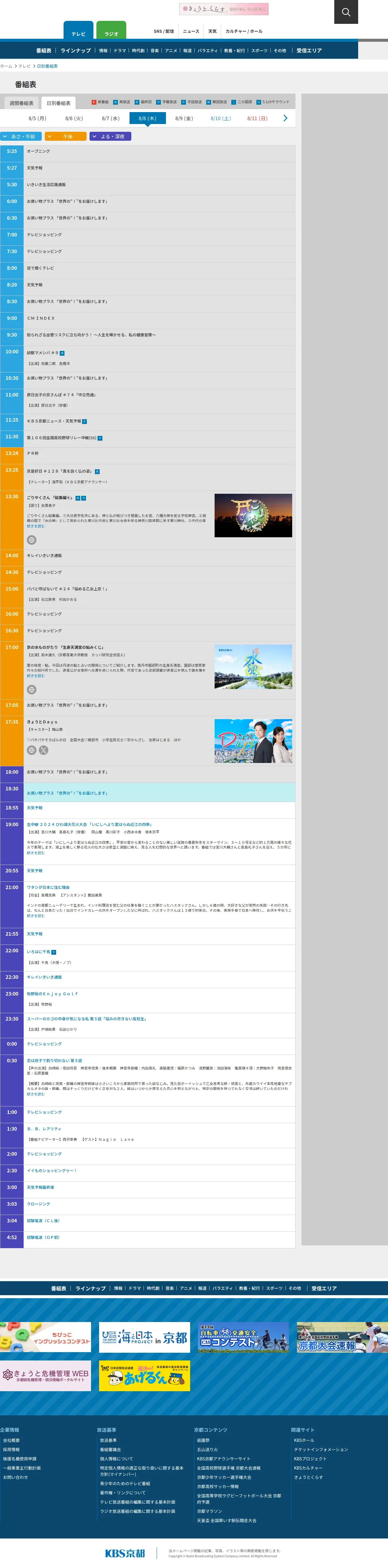Open 祇園祭 footer link
Screen dimensions: 388x1568
point(203,1440)
